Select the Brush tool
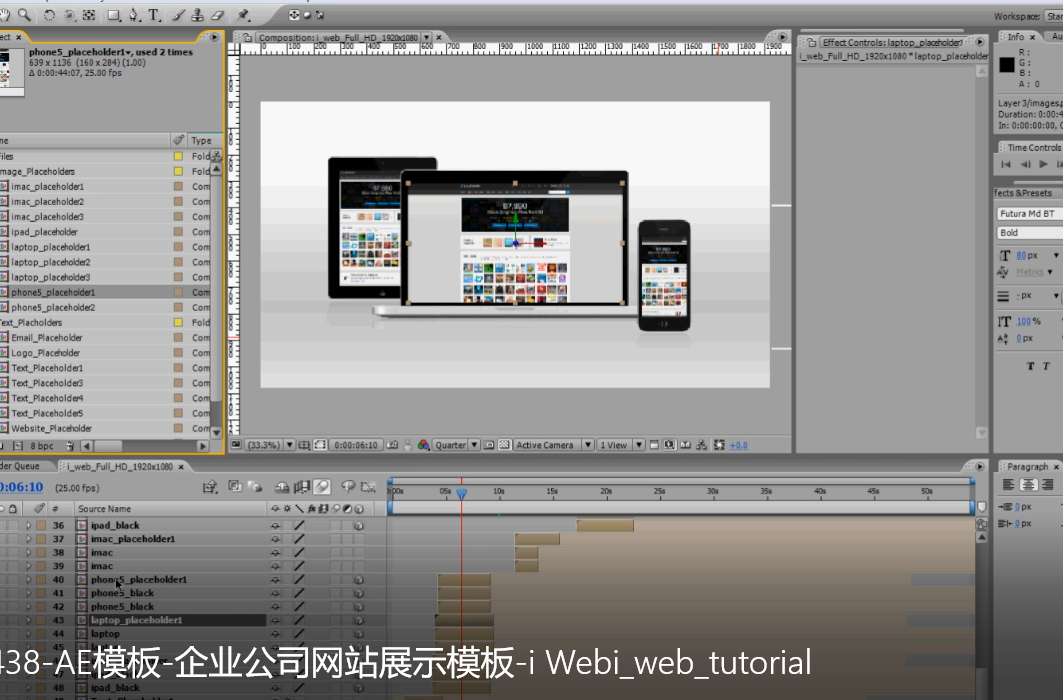Viewport: 1063px width, 700px height. point(178,15)
